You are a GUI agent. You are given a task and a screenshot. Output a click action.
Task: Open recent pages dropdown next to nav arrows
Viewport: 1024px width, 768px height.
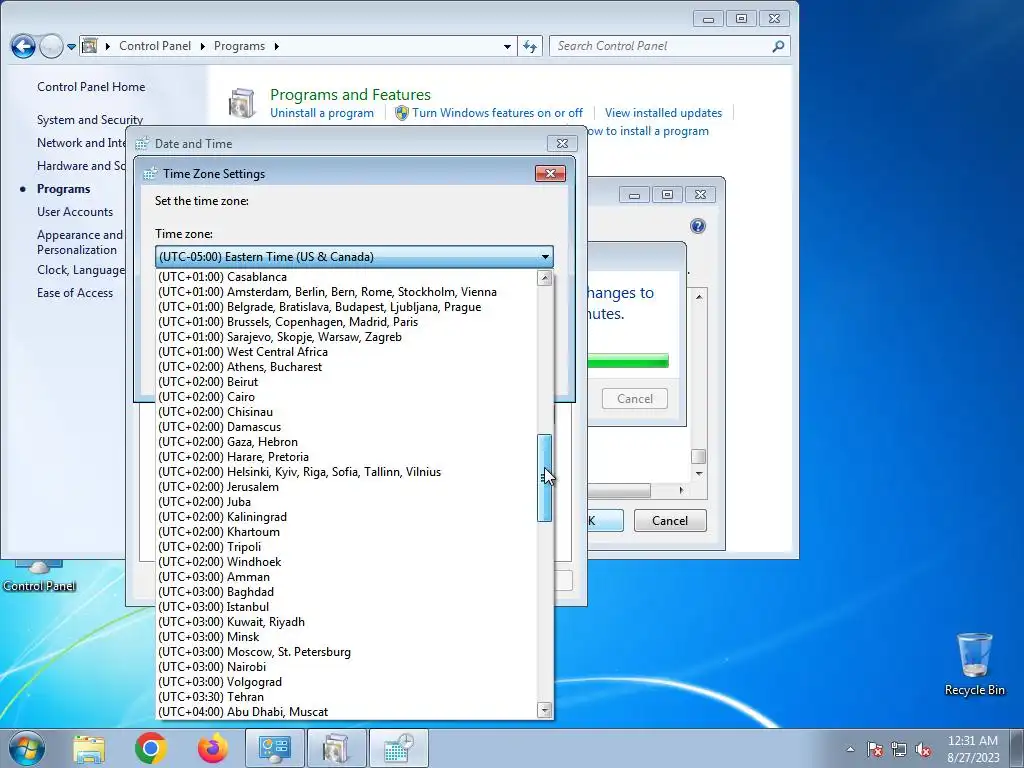pos(71,46)
